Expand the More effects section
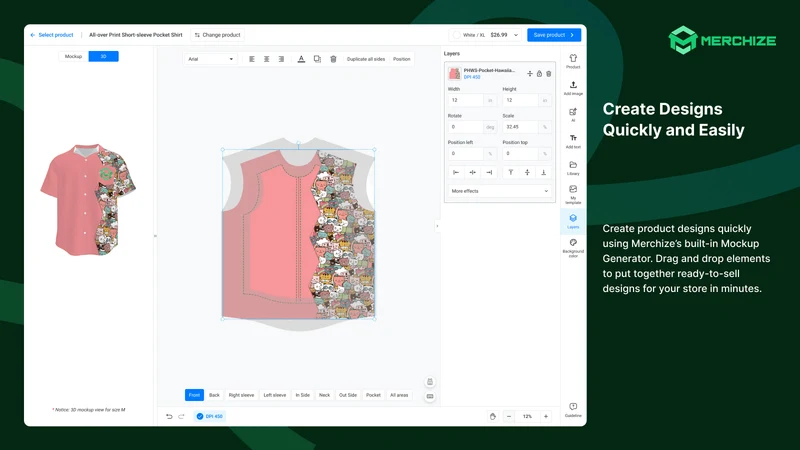Image resolution: width=800 pixels, height=450 pixels. pos(499,191)
